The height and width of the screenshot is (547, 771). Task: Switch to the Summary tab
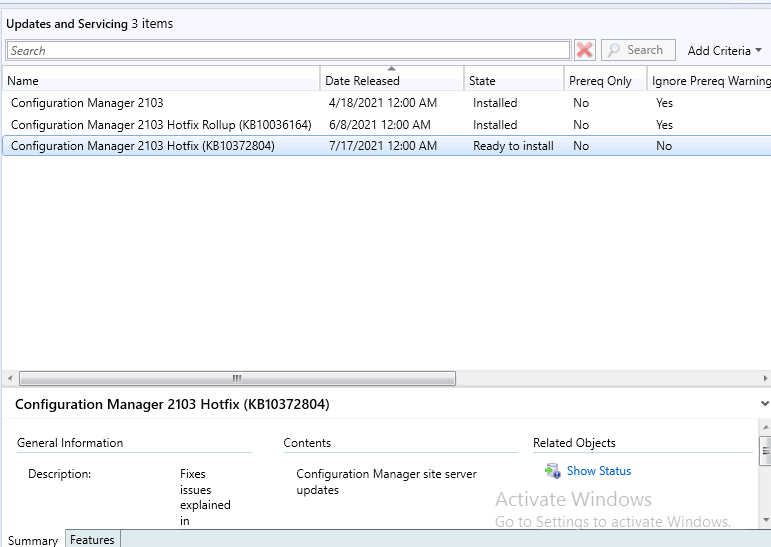(33, 540)
